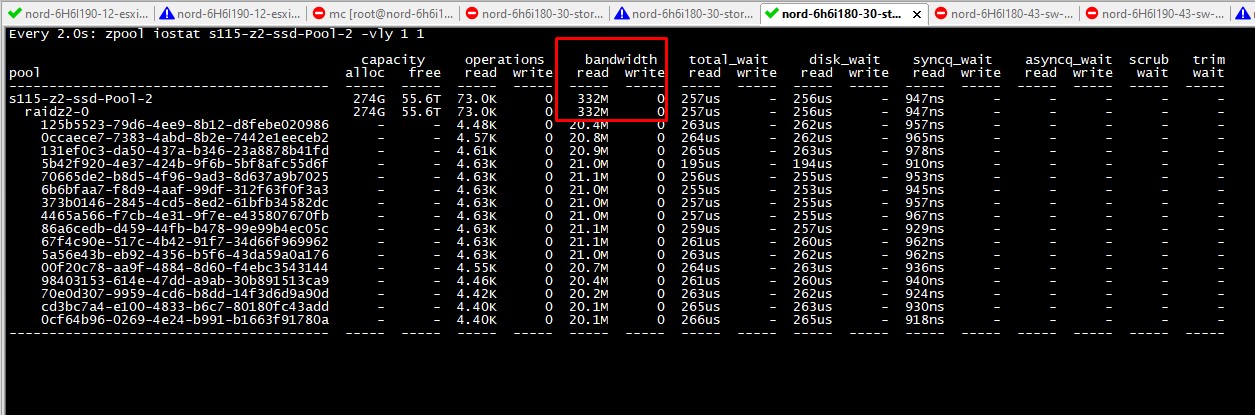The image size is (1255, 415).
Task: Click the 4.48K read operations value
Action: [477, 125]
